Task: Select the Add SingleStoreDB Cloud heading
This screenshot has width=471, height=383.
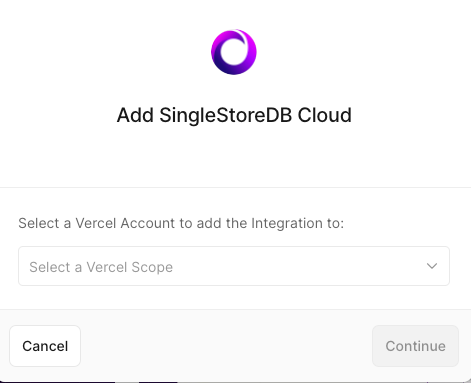Action: point(234,115)
